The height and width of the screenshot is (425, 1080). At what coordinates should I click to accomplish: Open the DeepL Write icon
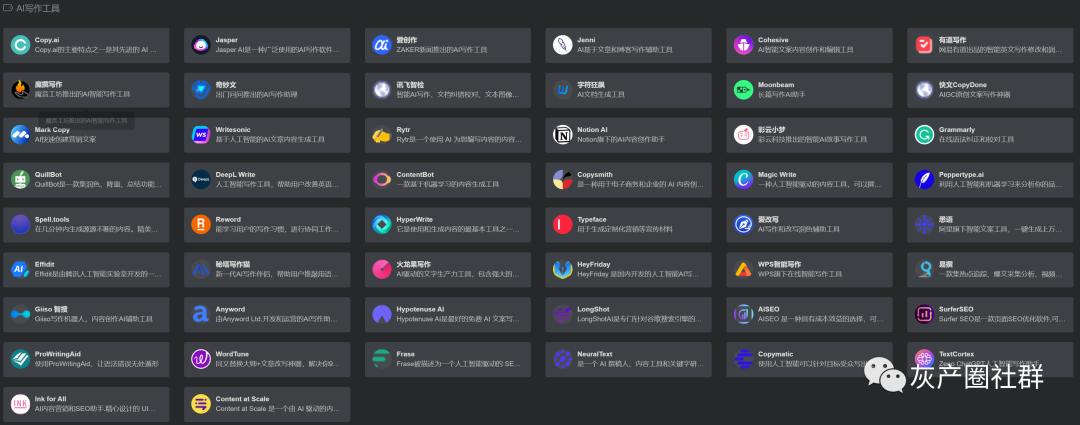coord(201,180)
